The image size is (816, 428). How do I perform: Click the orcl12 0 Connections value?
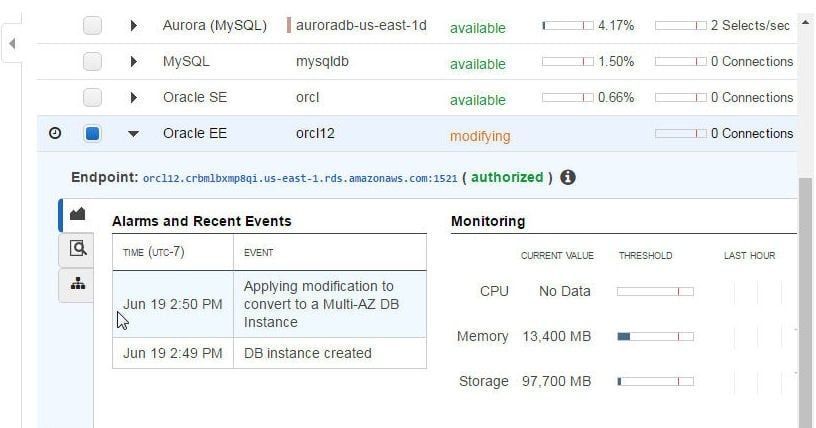(x=752, y=133)
